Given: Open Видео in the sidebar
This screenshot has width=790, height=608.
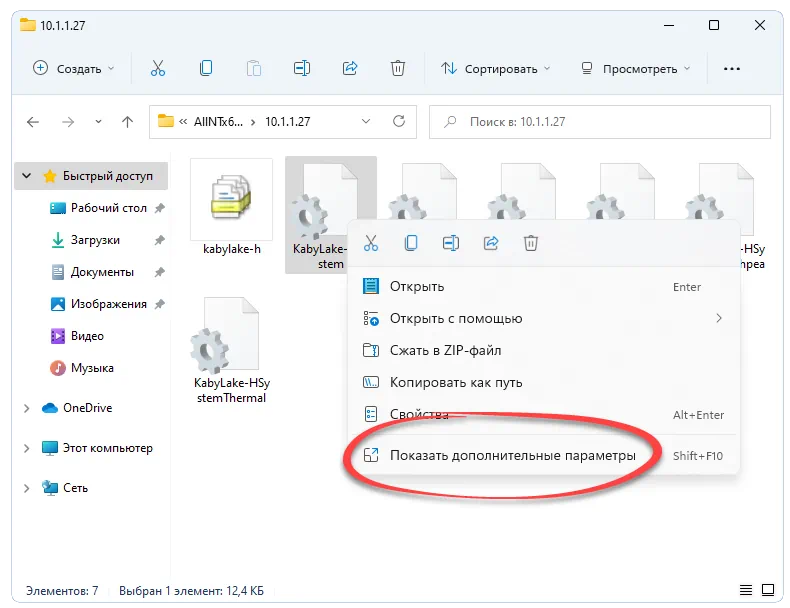Looking at the screenshot, I should click(x=77, y=336).
